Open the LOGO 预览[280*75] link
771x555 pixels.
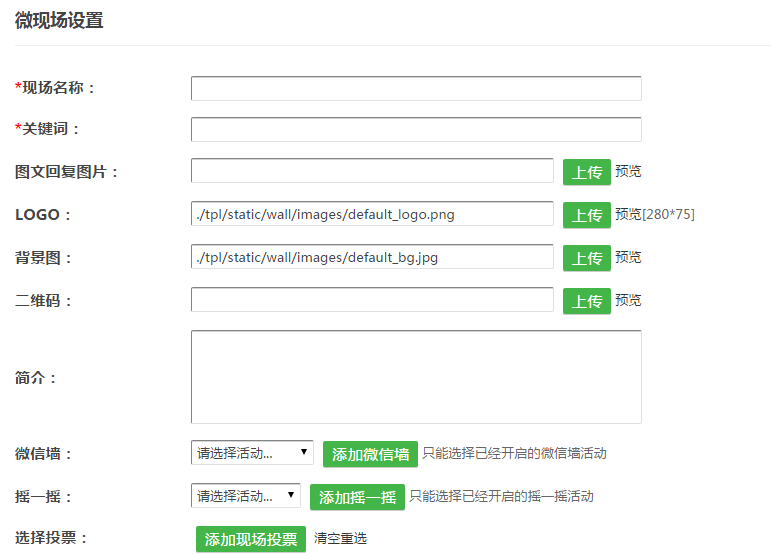coord(654,214)
